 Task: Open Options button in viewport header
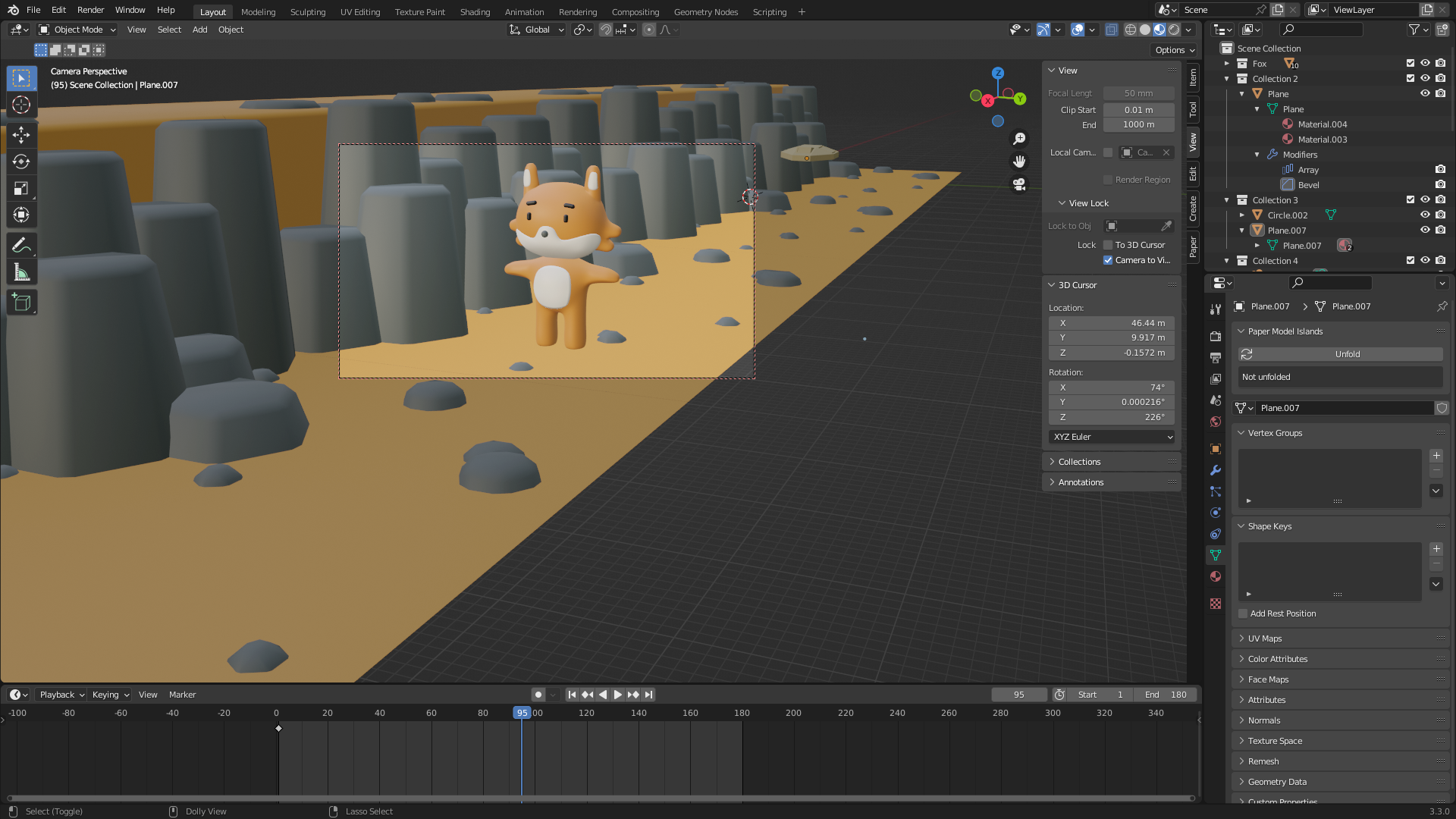(1175, 50)
